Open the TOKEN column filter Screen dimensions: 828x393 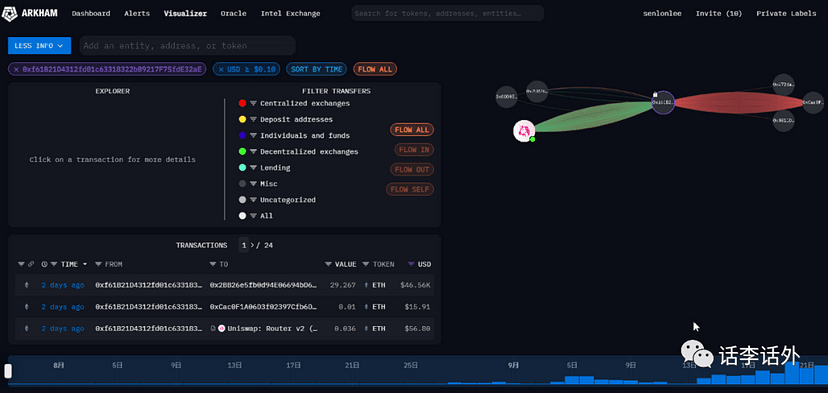pos(366,264)
